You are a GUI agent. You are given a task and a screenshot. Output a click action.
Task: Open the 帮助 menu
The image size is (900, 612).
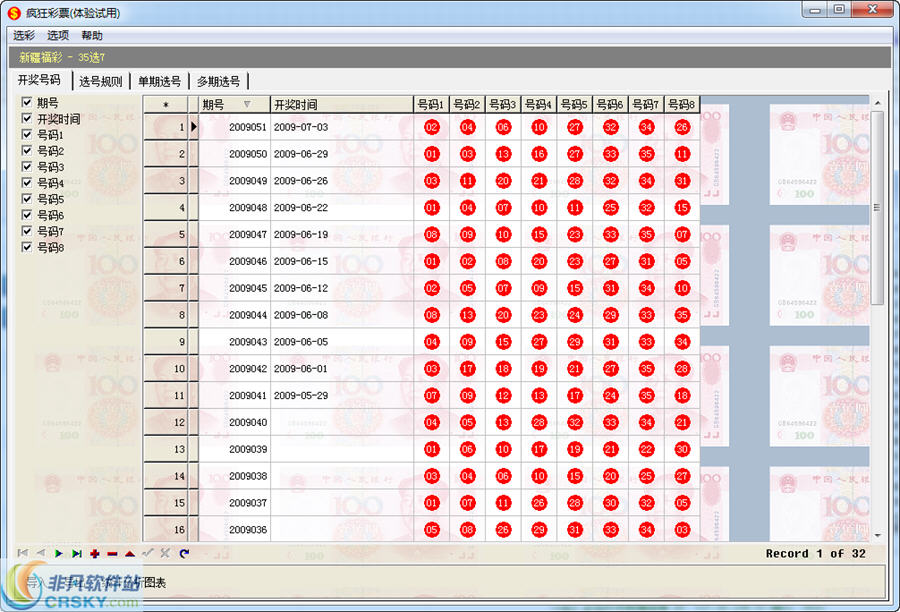[x=92, y=36]
